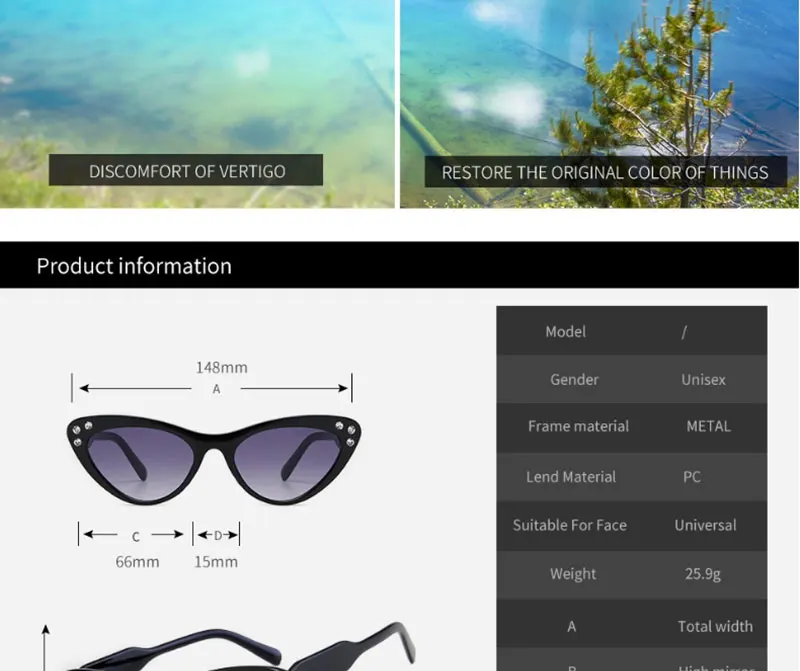Click the 'A' dimension label above glasses
This screenshot has width=800, height=671.
pyautogui.click(x=216, y=389)
